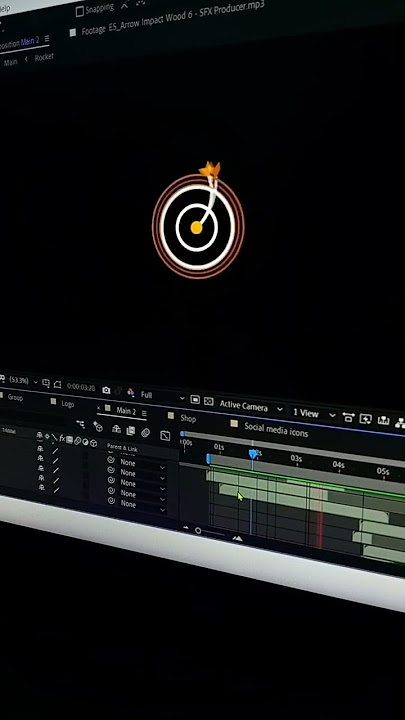Click the fast previews icon
The image size is (405, 720).
[366, 419]
